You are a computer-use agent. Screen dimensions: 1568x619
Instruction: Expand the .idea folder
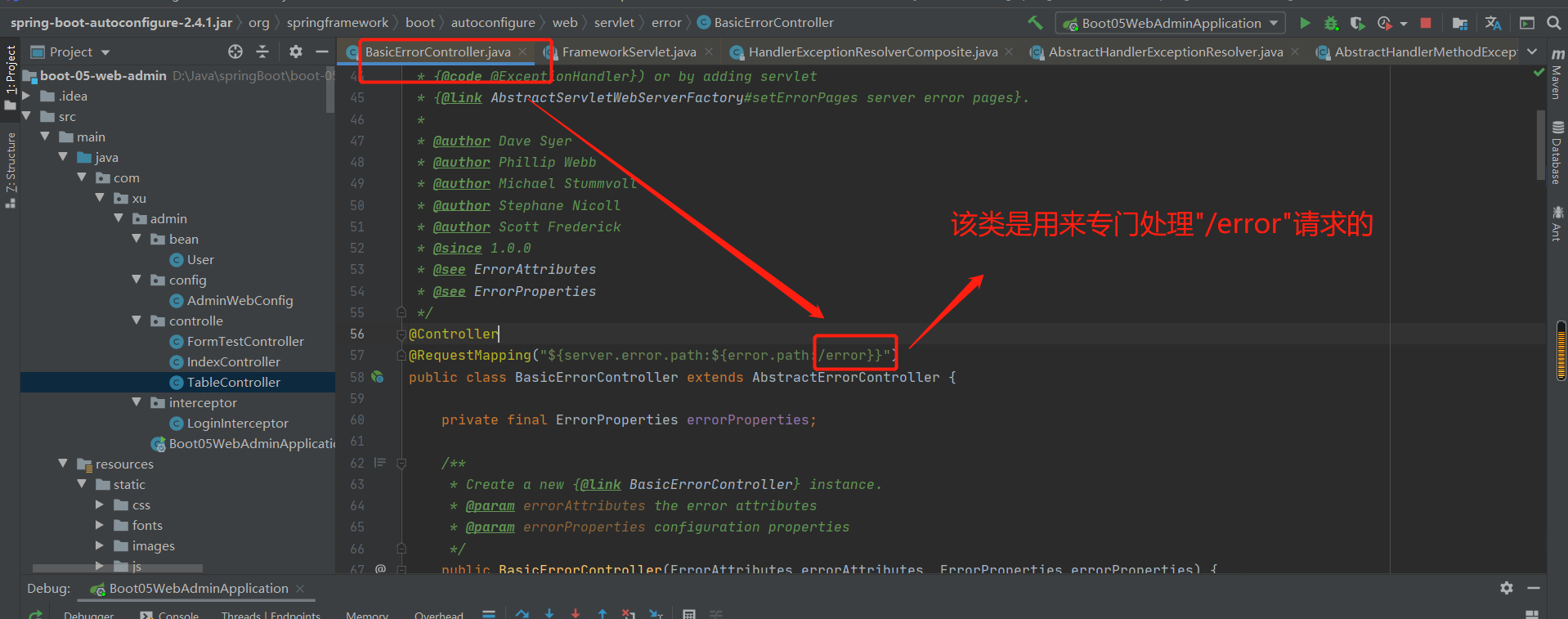26,96
